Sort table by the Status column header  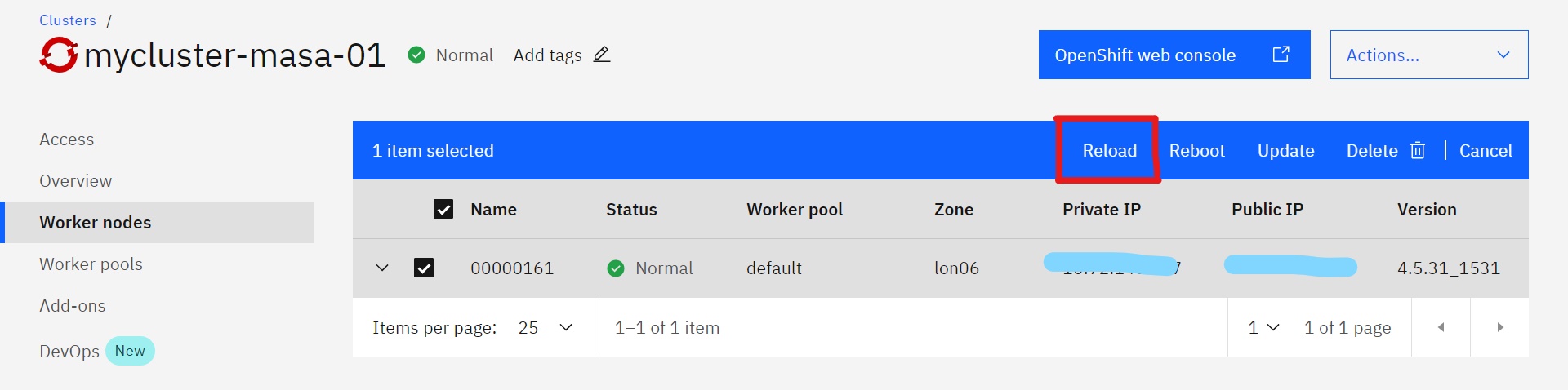pos(631,209)
